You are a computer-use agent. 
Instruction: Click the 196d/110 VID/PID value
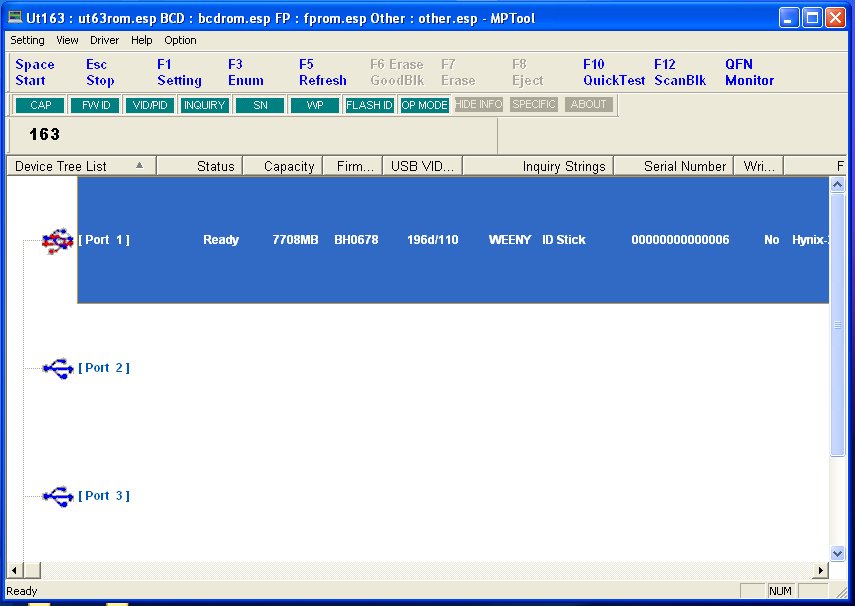coord(432,240)
